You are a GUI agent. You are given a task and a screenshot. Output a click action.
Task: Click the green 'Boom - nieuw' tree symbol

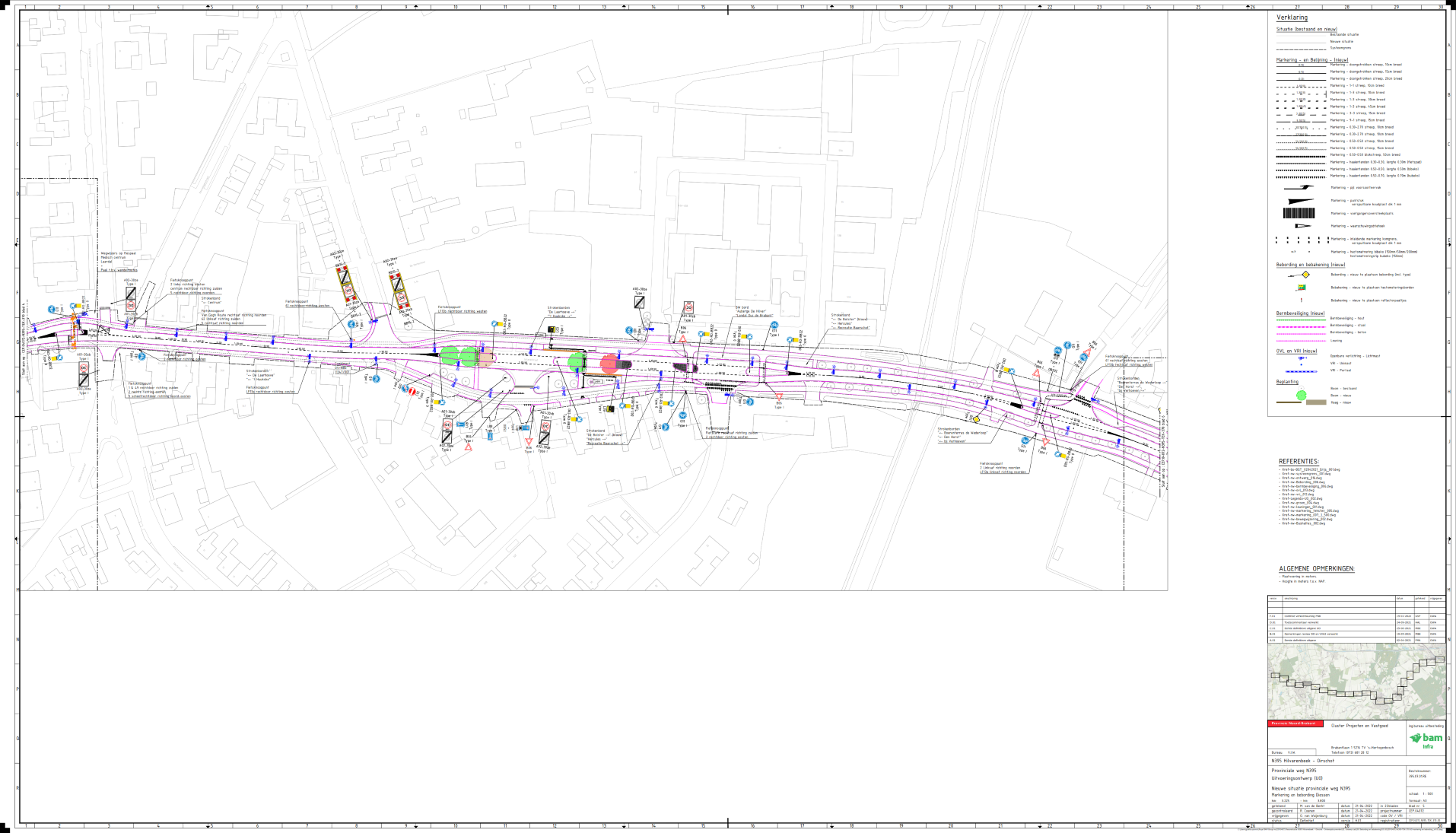[x=1302, y=395]
